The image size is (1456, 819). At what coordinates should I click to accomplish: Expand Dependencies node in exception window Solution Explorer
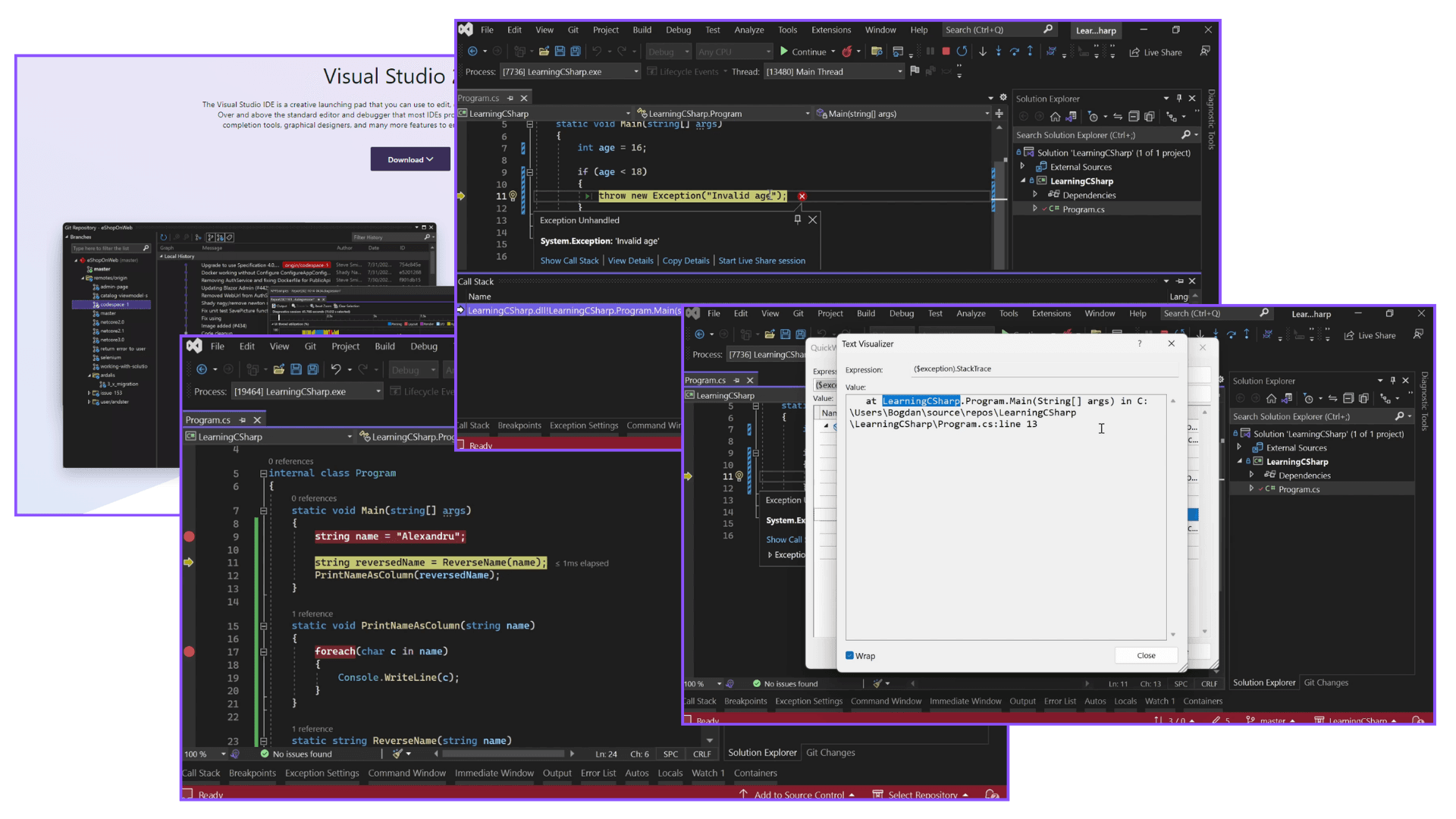(x=1035, y=195)
